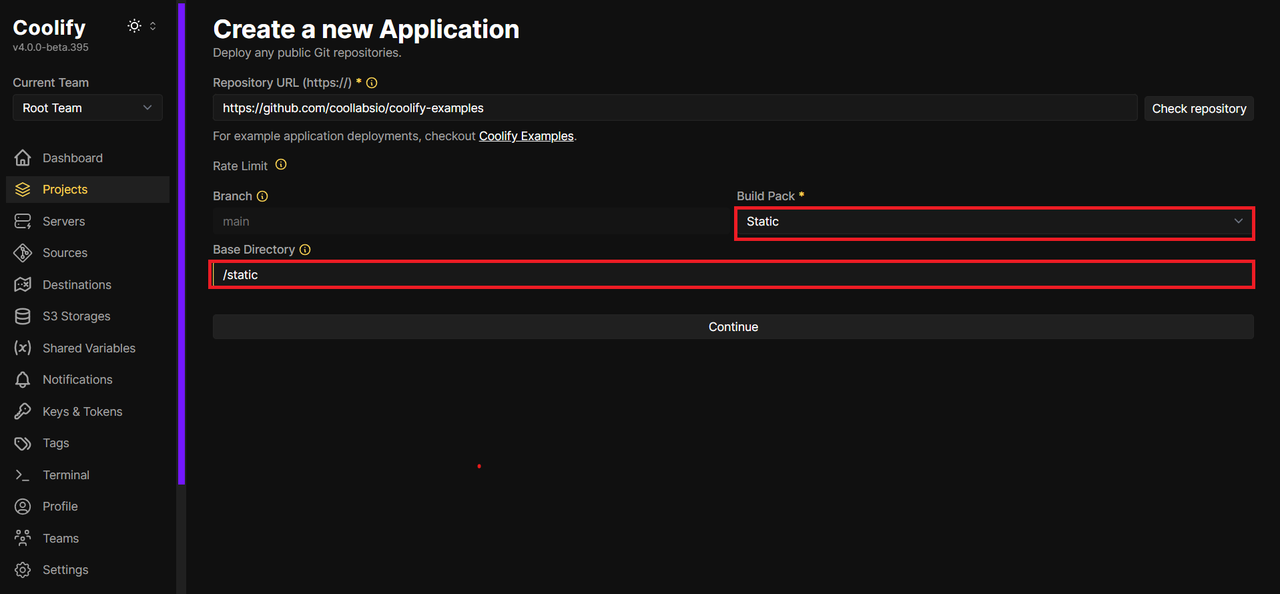Click the Shared Variables (x) icon

[x=23, y=348]
